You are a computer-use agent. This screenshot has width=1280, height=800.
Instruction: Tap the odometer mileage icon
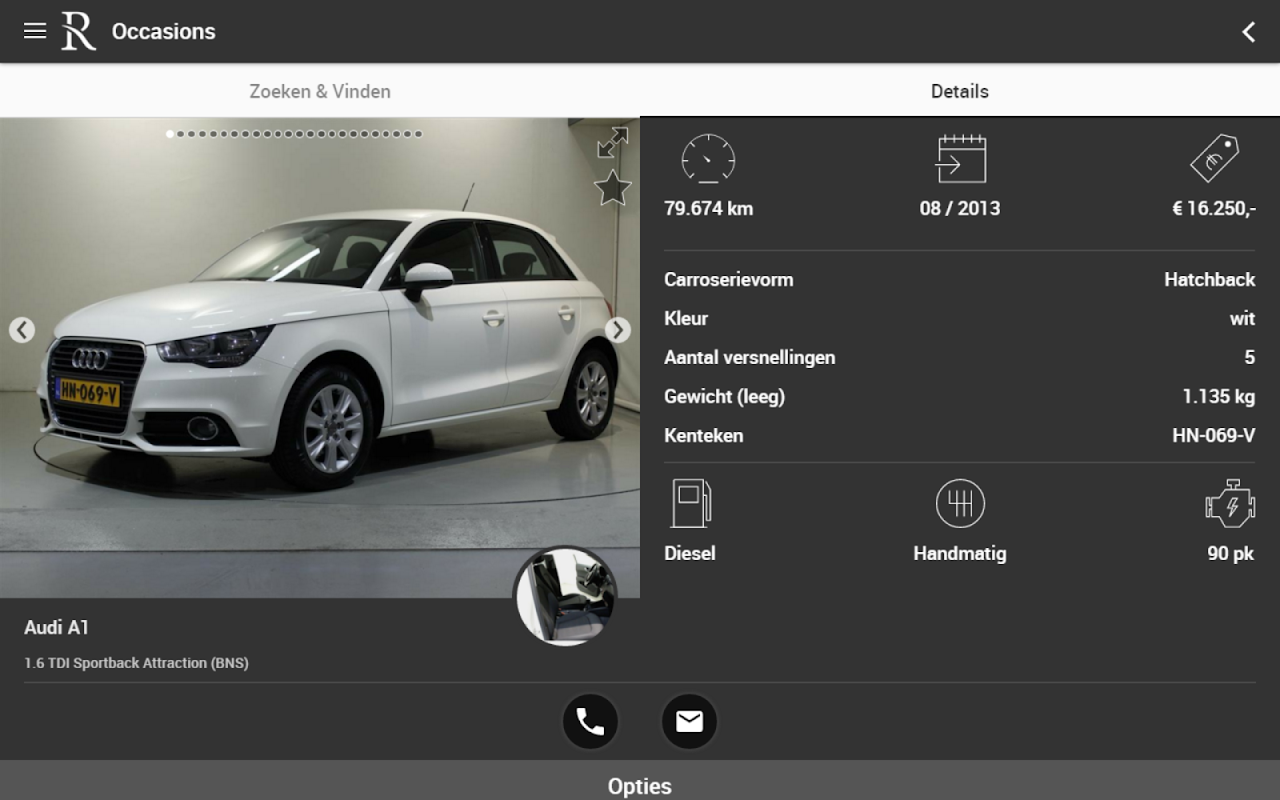tap(708, 158)
